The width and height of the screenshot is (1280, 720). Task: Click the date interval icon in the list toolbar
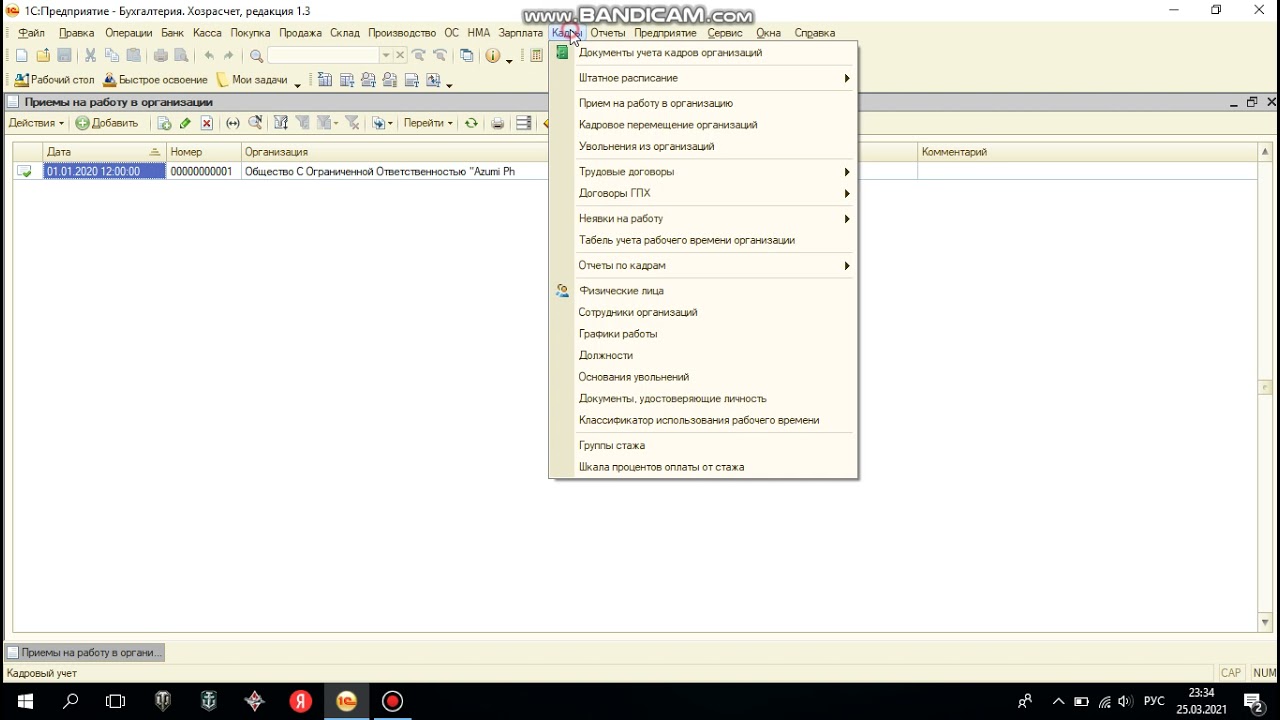pos(233,123)
